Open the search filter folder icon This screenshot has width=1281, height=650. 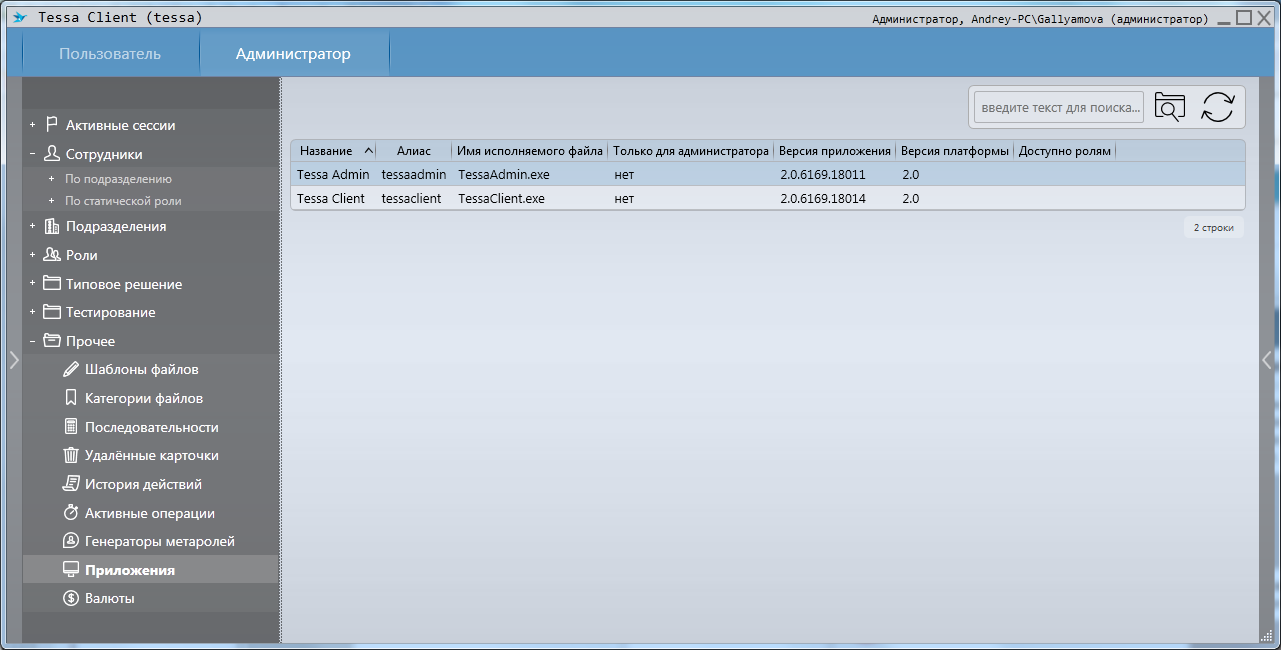click(x=1169, y=107)
